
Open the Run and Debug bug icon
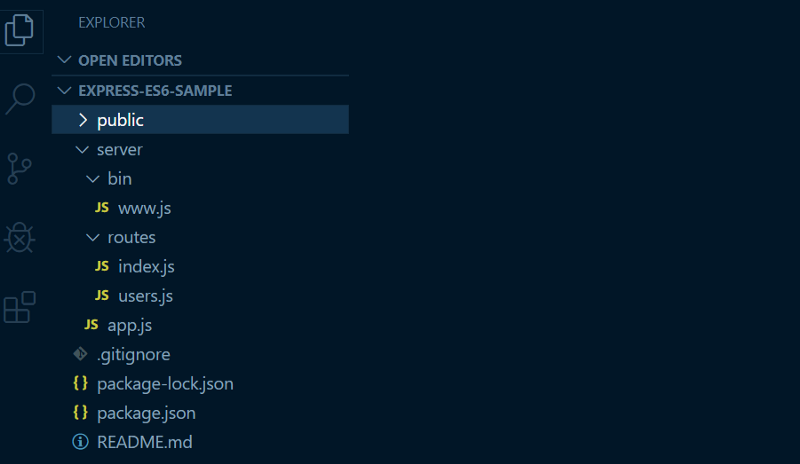[x=19, y=237]
